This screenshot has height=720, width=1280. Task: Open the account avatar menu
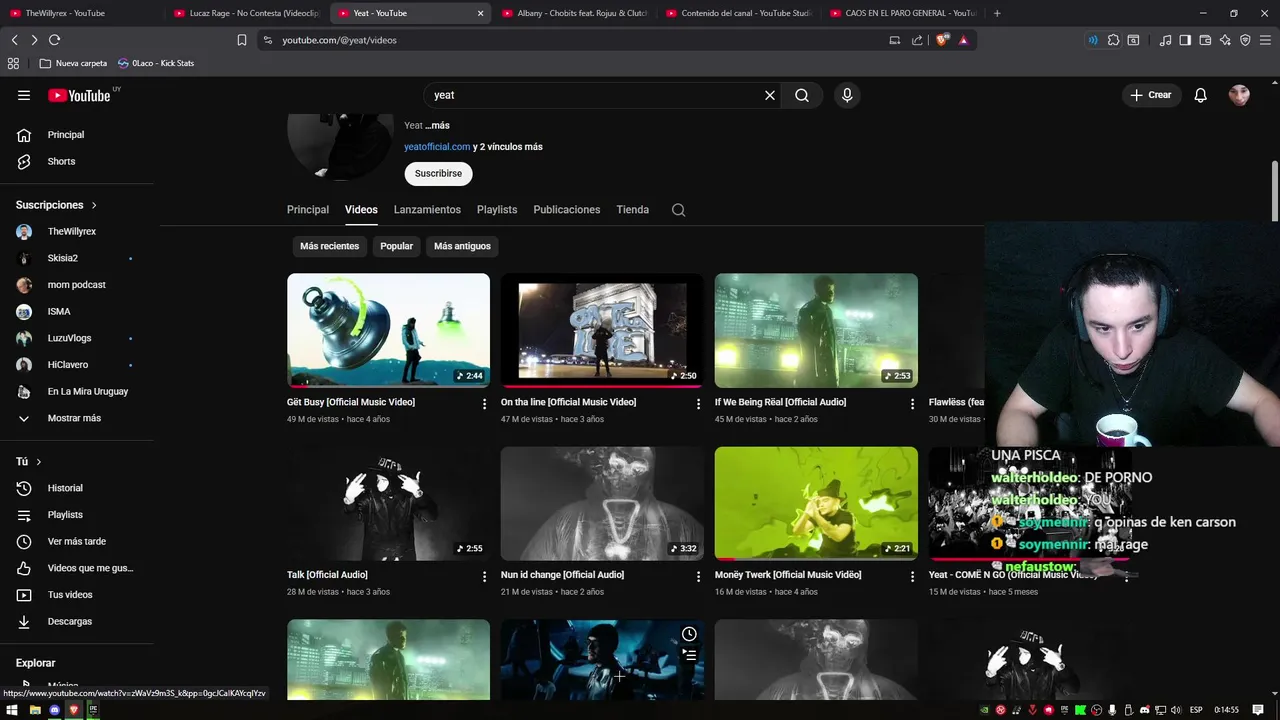click(x=1239, y=95)
